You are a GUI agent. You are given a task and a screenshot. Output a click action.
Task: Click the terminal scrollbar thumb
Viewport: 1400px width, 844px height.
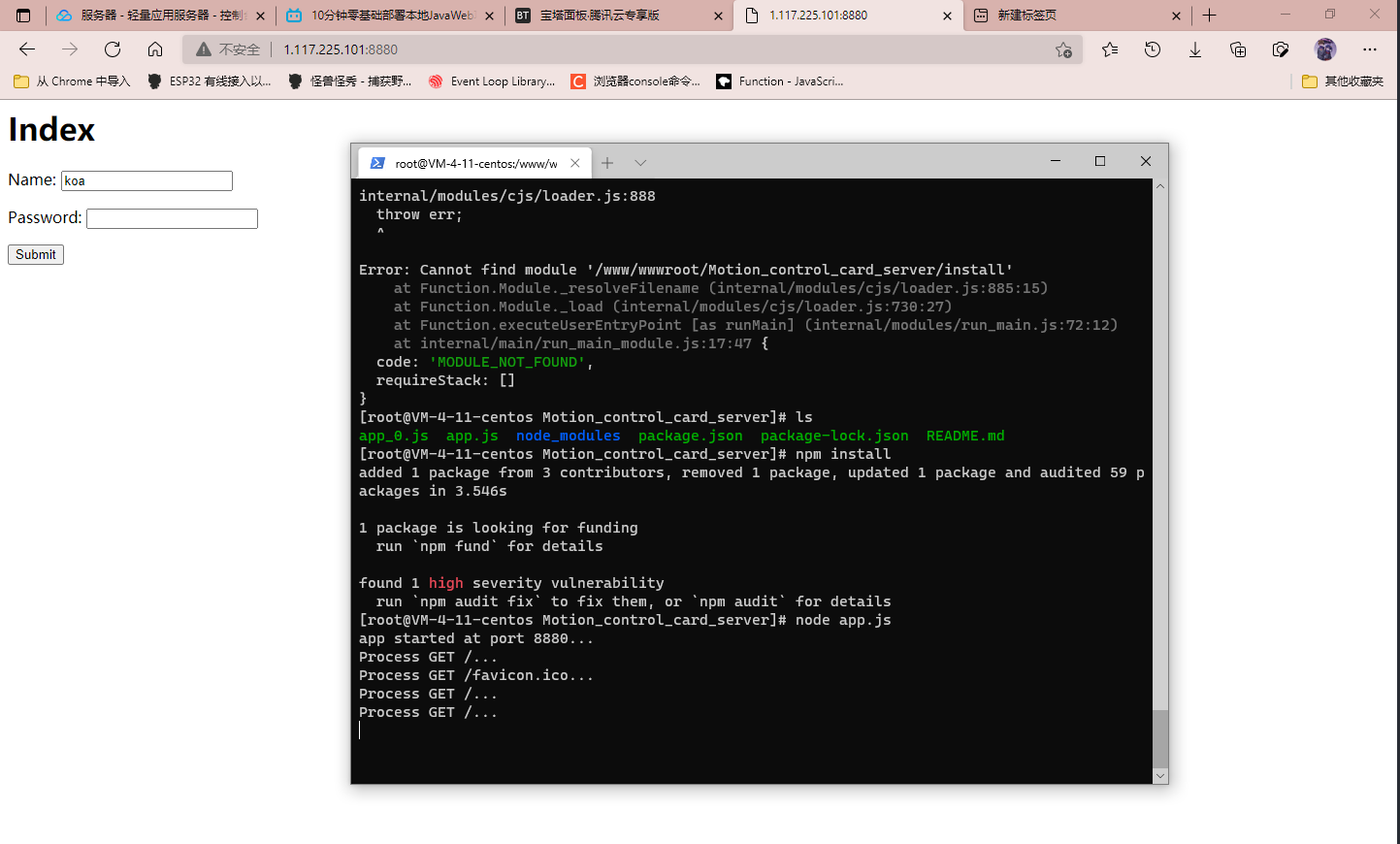[1160, 739]
